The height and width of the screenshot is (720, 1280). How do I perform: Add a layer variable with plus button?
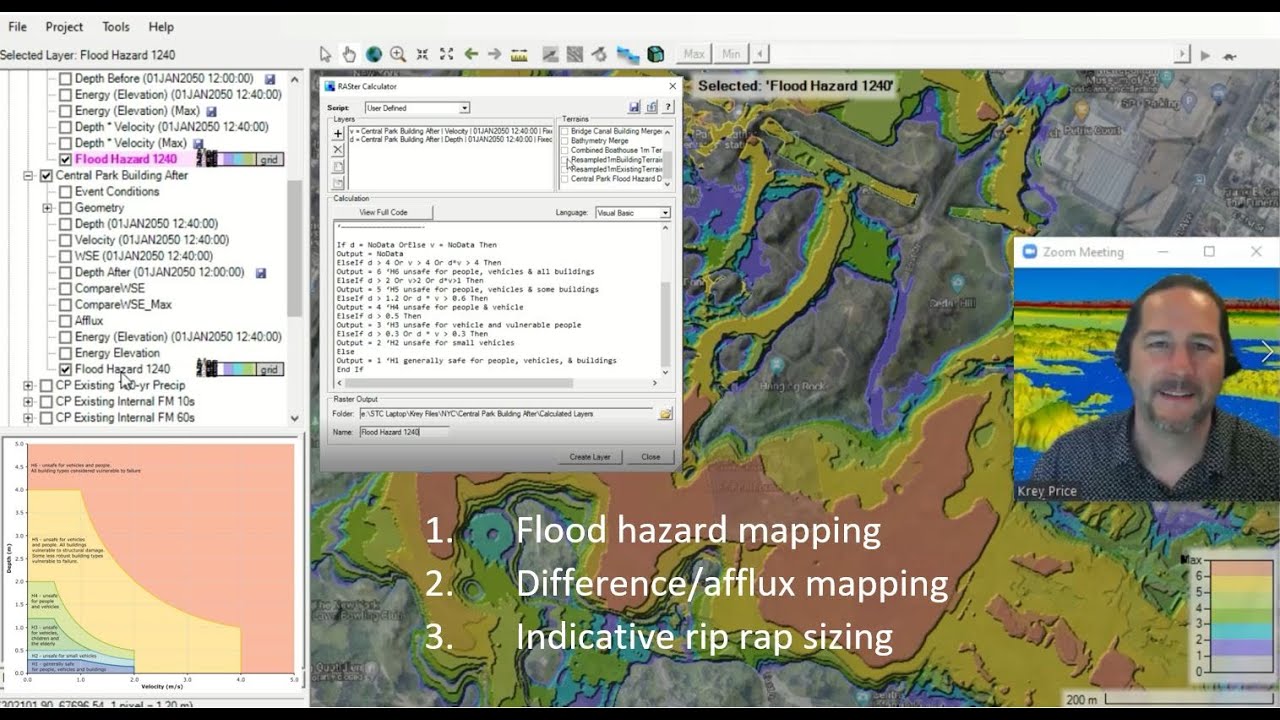[338, 133]
